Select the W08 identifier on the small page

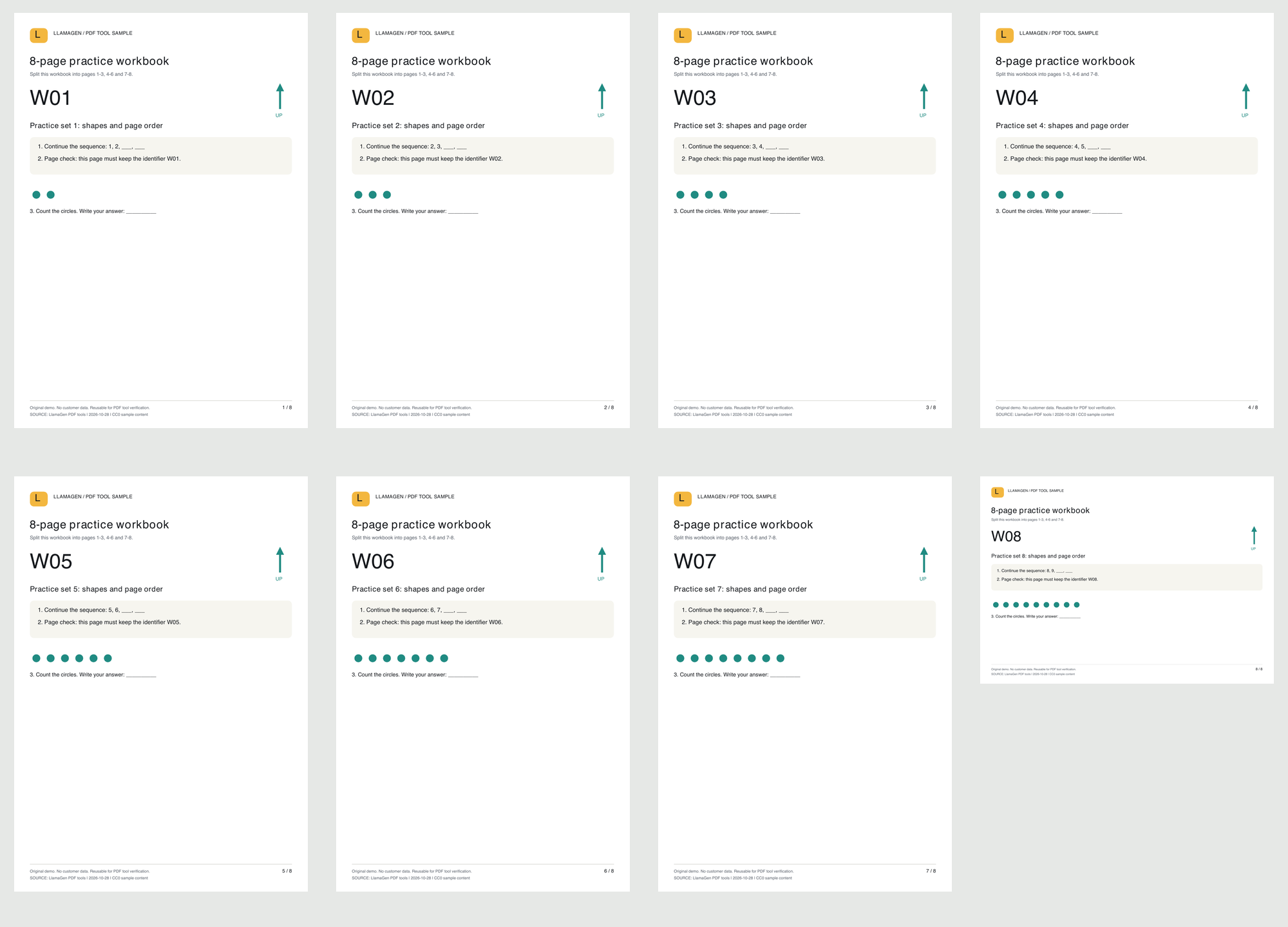1006,536
